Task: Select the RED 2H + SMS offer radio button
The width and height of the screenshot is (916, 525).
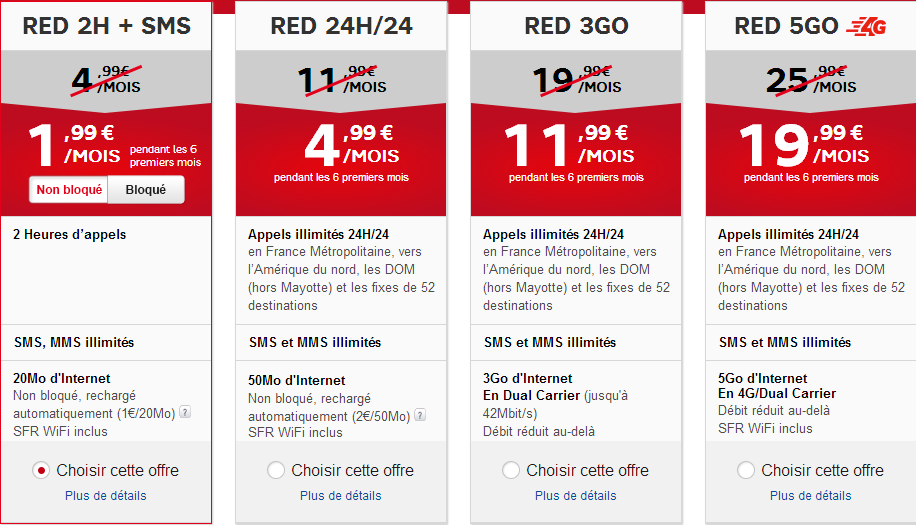Action: pyautogui.click(x=41, y=471)
